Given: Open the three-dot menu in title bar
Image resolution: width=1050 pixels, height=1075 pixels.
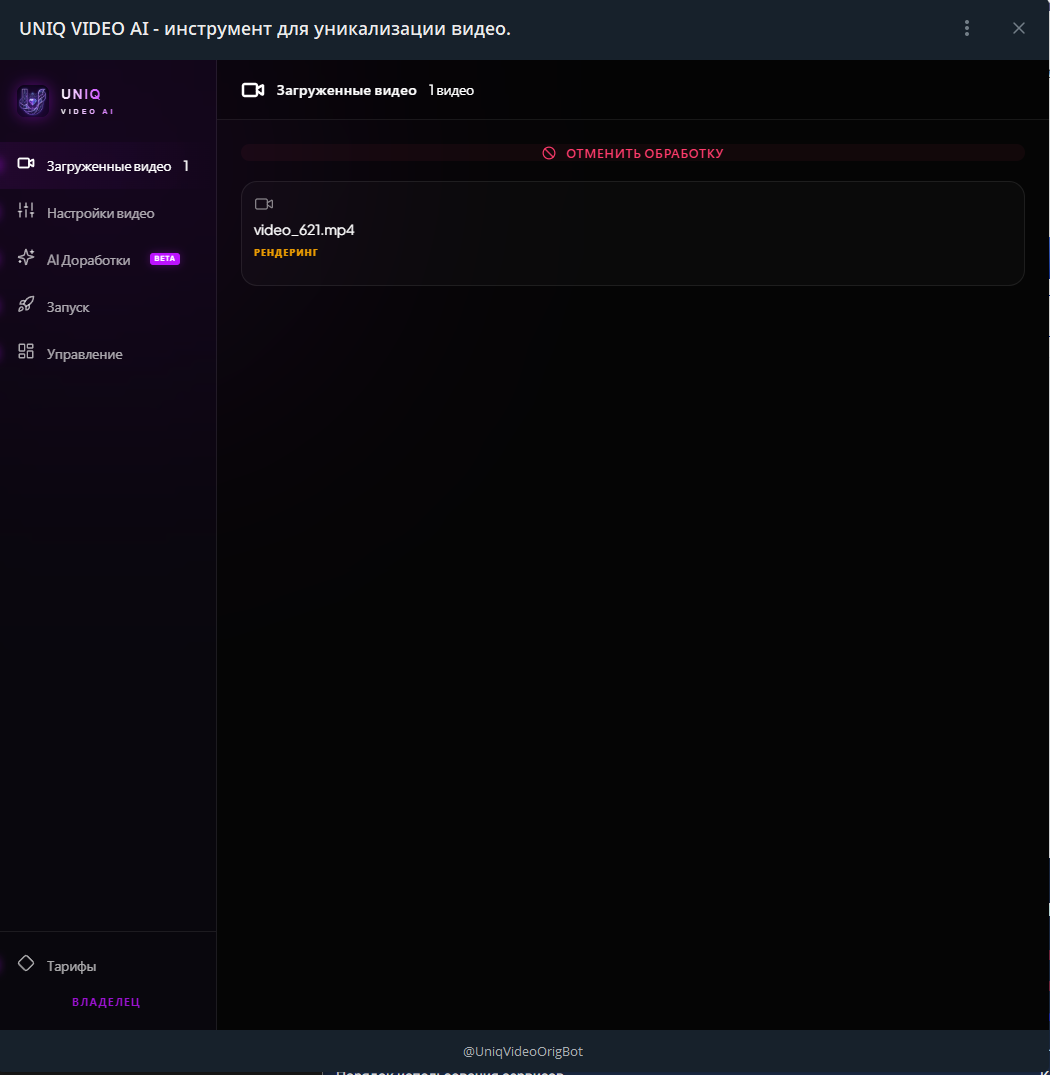Looking at the screenshot, I should click(x=966, y=28).
